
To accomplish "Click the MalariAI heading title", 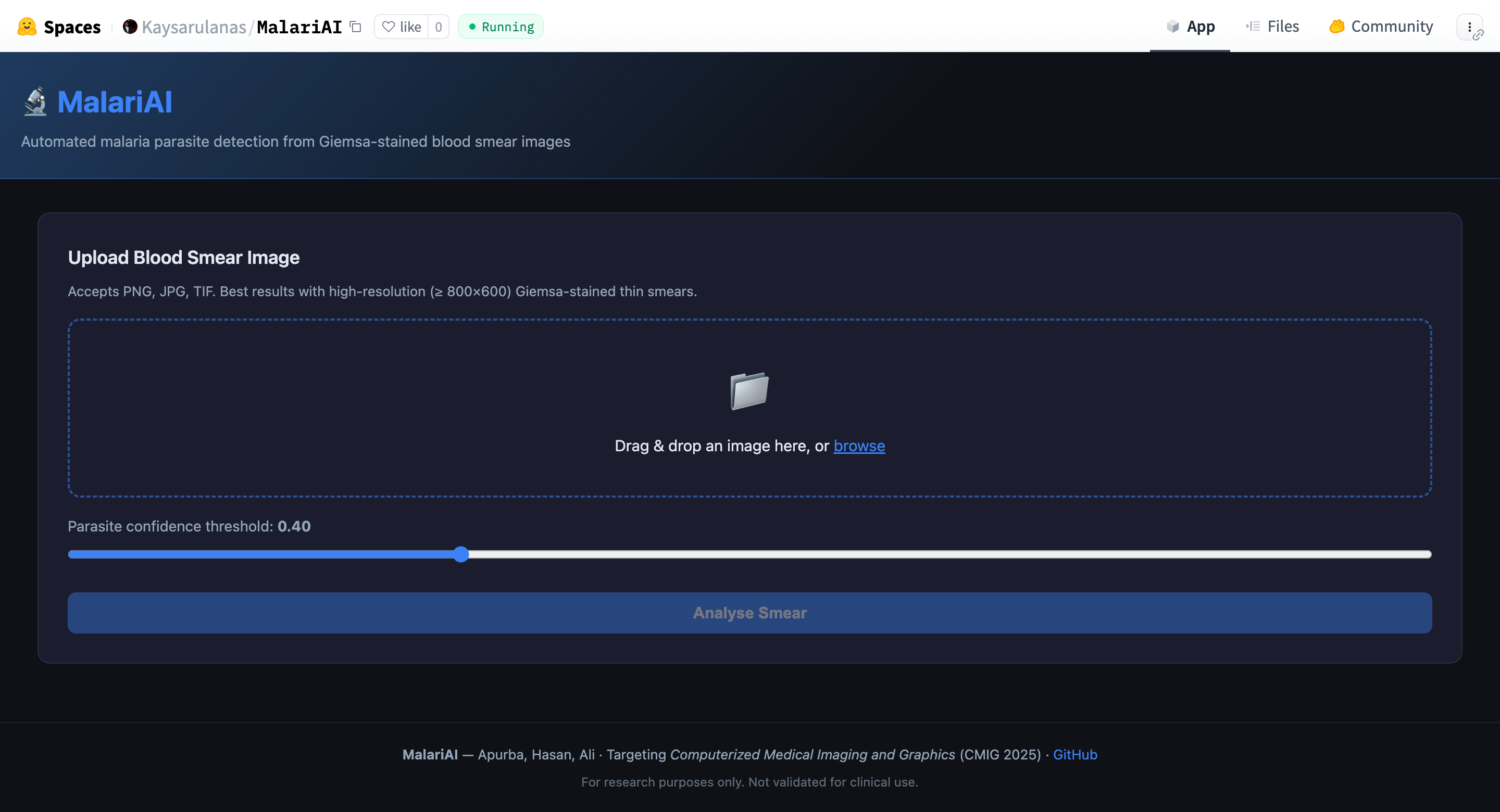I will pyautogui.click(x=115, y=102).
